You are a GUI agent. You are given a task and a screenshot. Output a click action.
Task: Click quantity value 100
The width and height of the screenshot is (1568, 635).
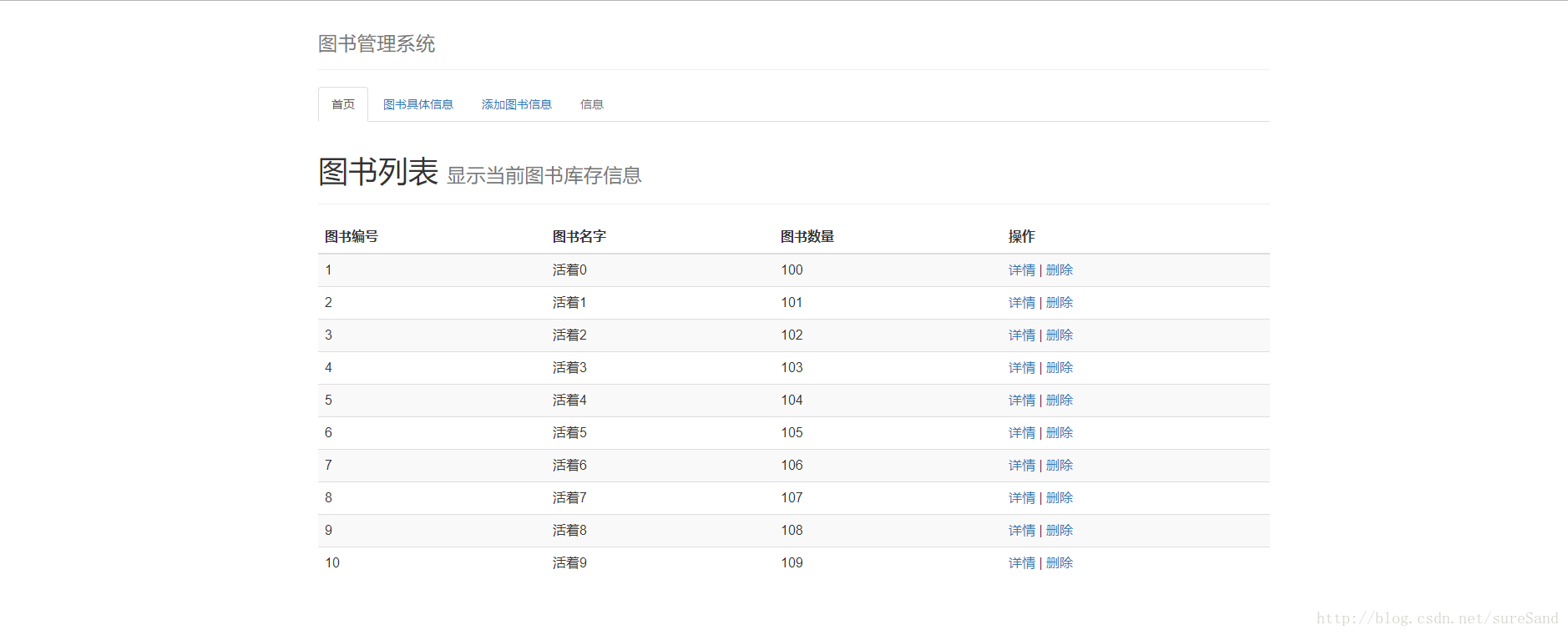[792, 270]
